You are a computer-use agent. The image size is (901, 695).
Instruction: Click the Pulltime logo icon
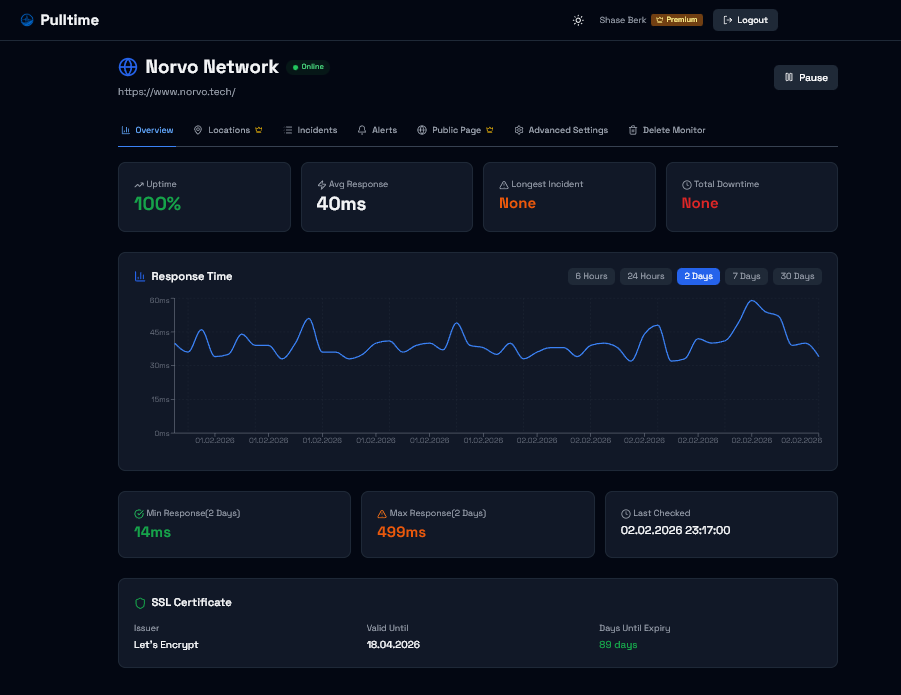[x=27, y=20]
